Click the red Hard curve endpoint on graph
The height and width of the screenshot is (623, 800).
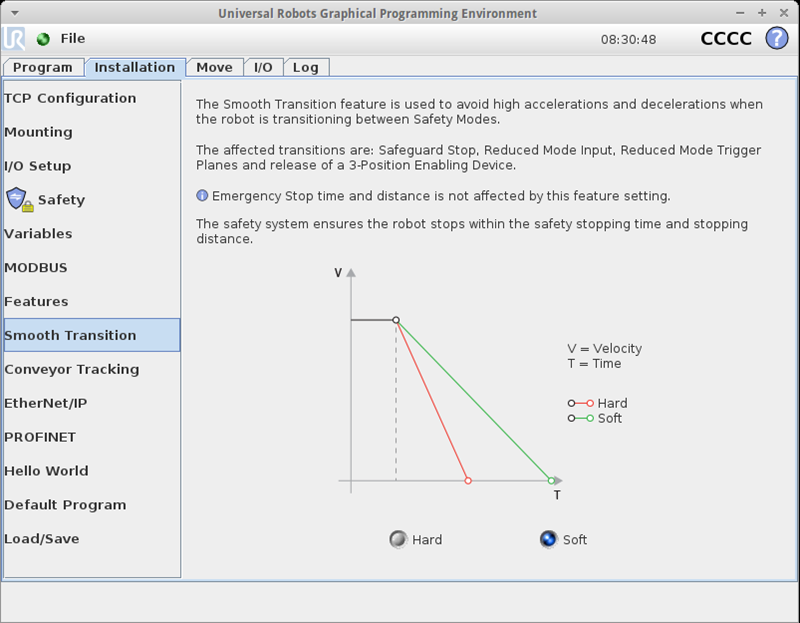(468, 481)
